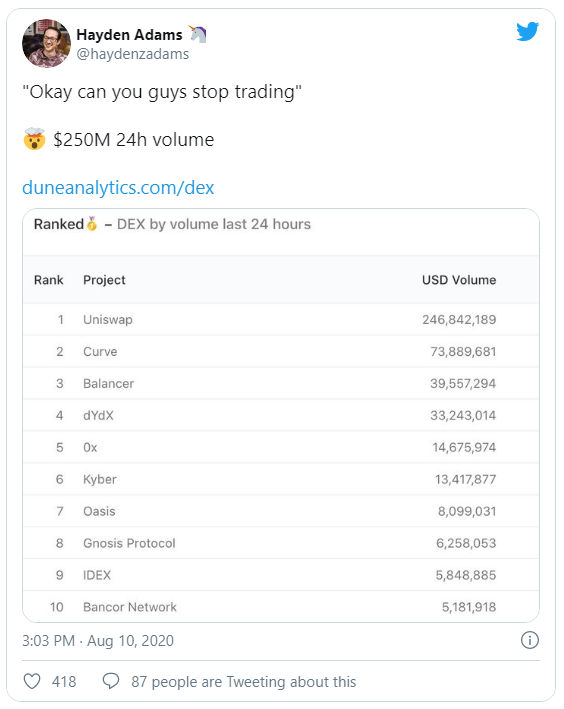Open the duneanalytics.com/dex link
Viewport: 564px width, 709px height.
point(118,188)
